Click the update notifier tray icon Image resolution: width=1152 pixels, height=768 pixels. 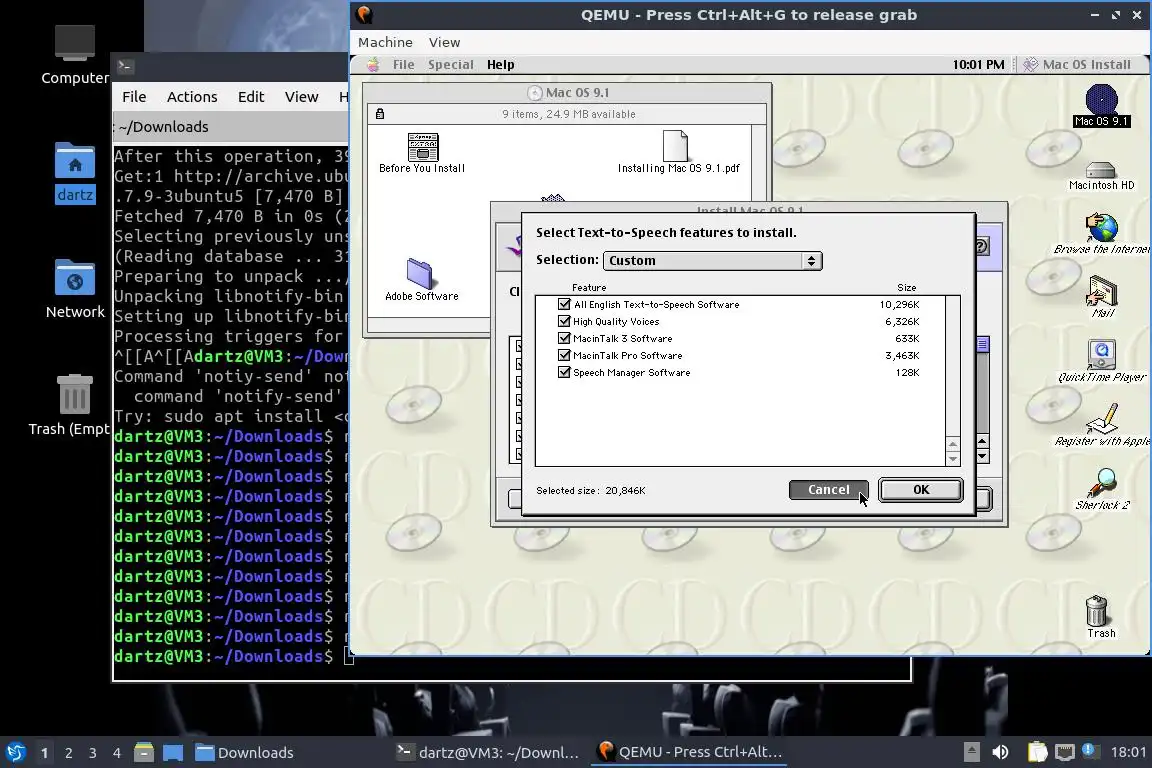tap(1090, 751)
